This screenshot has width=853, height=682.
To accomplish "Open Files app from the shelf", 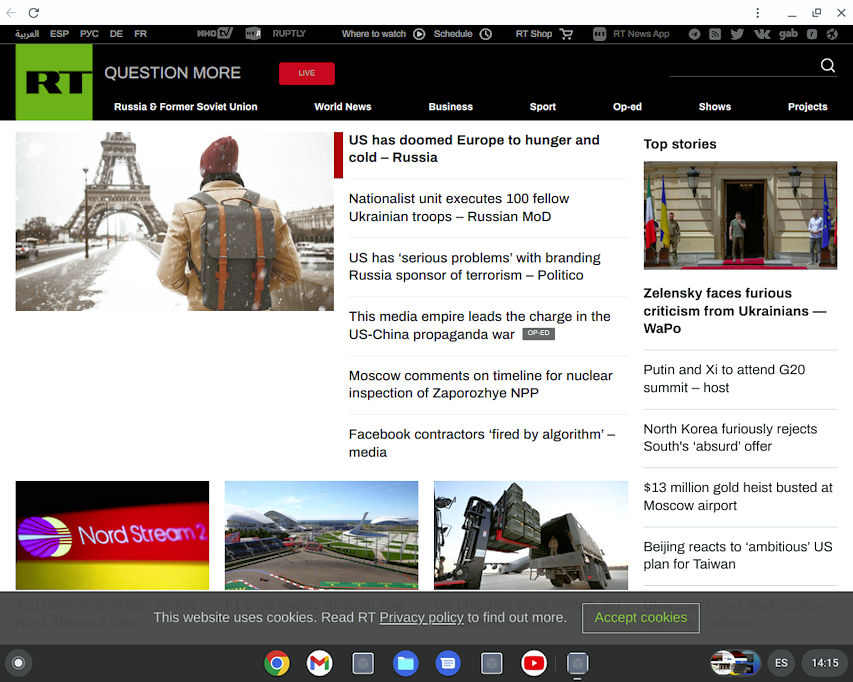I will (405, 663).
